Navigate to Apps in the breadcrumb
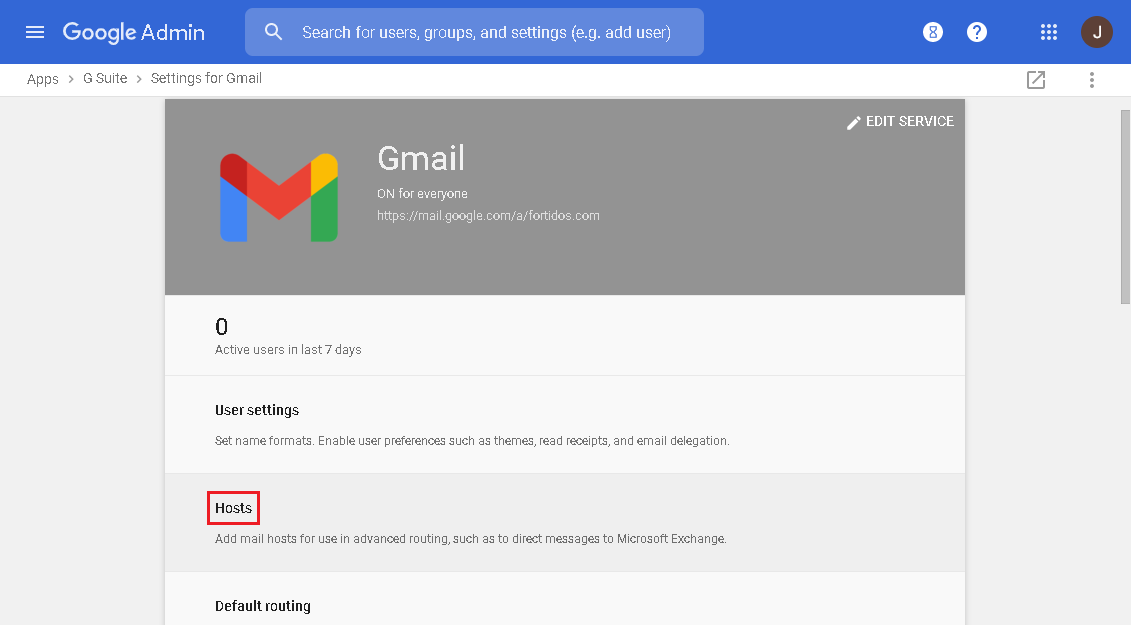The image size is (1131, 625). pos(42,78)
